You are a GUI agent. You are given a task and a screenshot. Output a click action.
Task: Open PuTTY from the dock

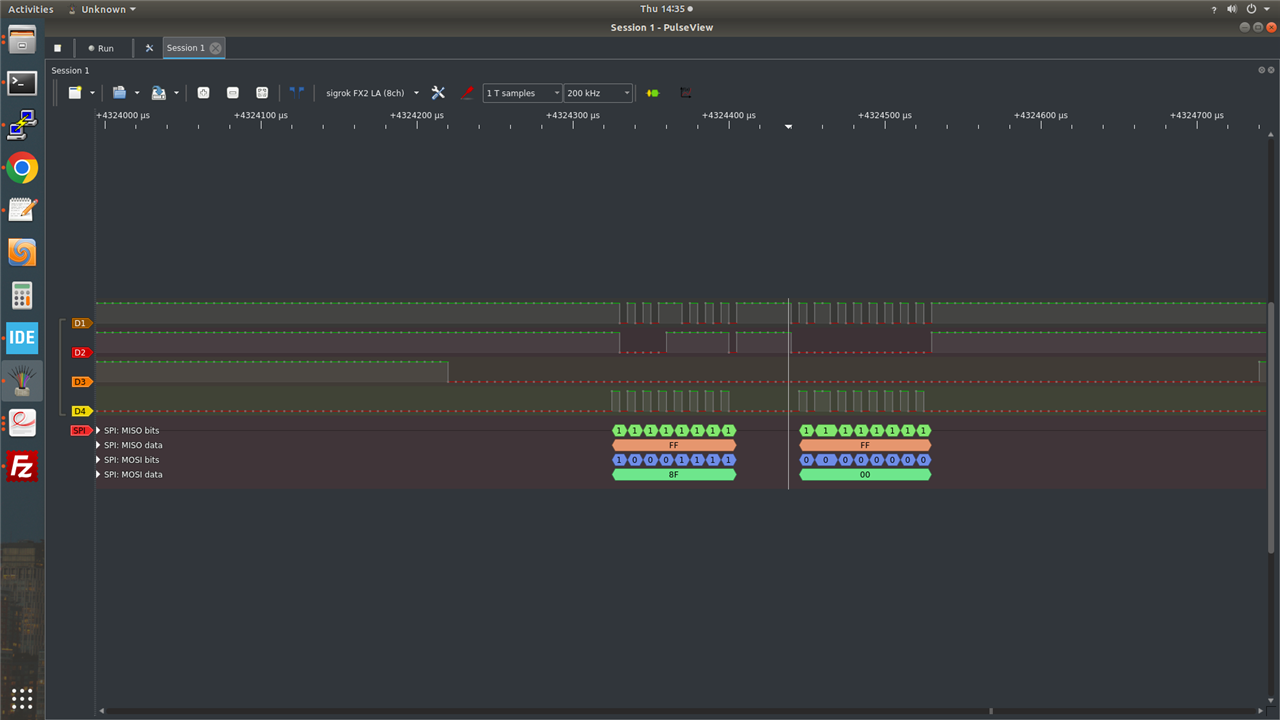click(22, 125)
